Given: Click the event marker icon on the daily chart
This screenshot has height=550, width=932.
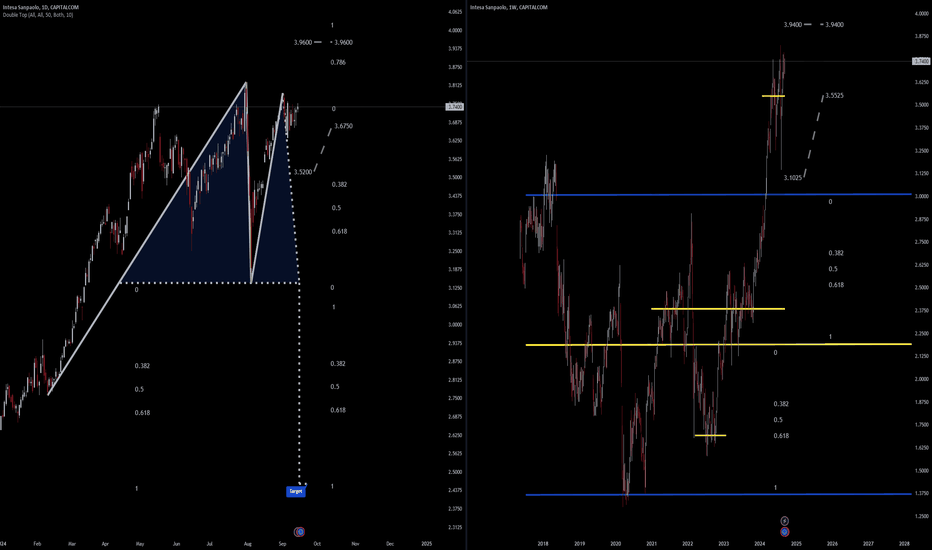Looking at the screenshot, I should (x=300, y=532).
